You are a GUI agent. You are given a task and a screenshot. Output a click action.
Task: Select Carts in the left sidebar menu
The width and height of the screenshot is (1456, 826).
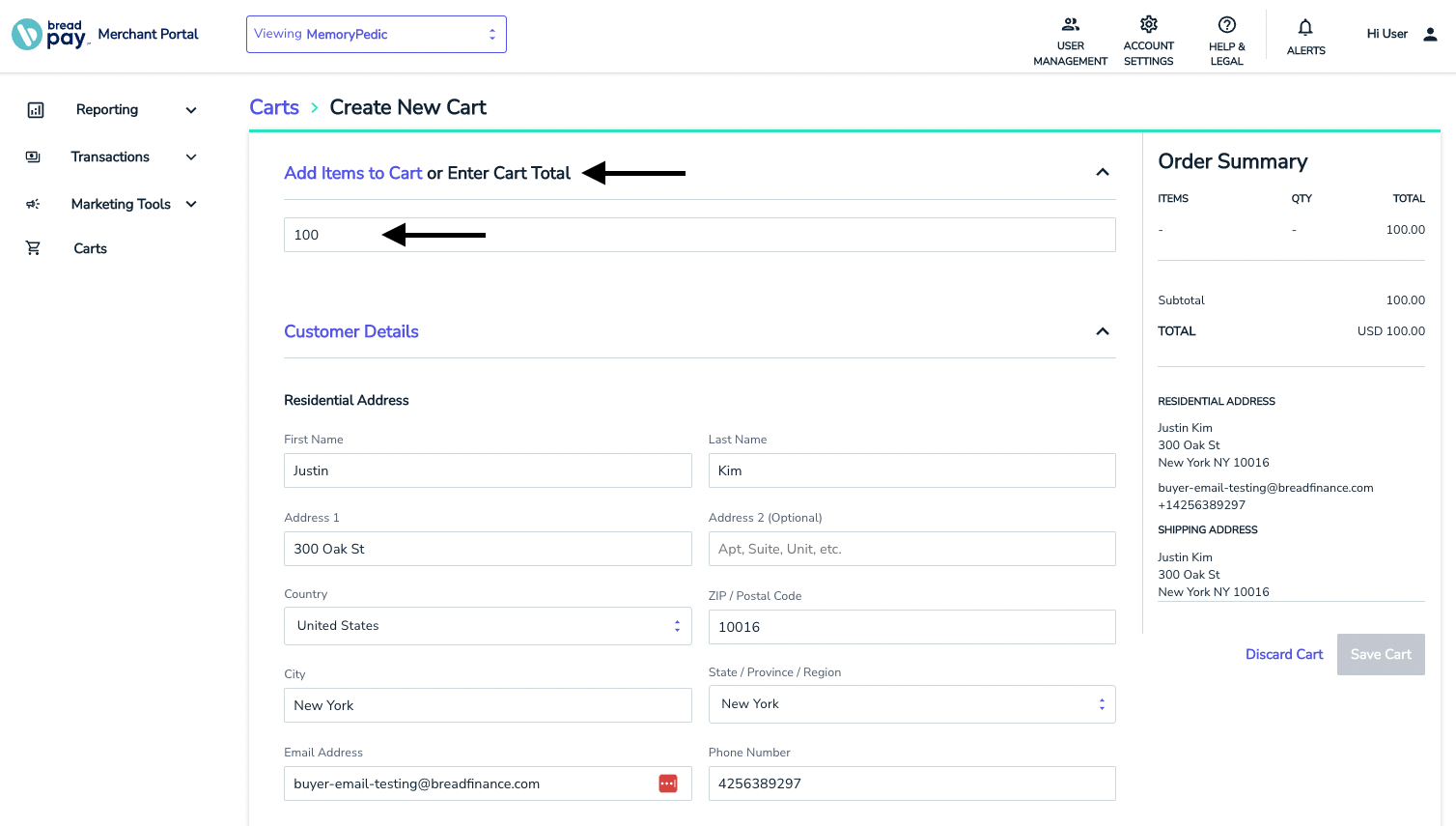point(90,248)
